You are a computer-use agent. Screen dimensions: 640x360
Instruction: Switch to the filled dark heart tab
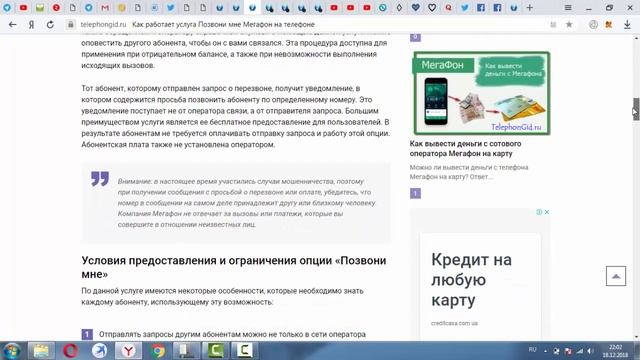(416, 7)
